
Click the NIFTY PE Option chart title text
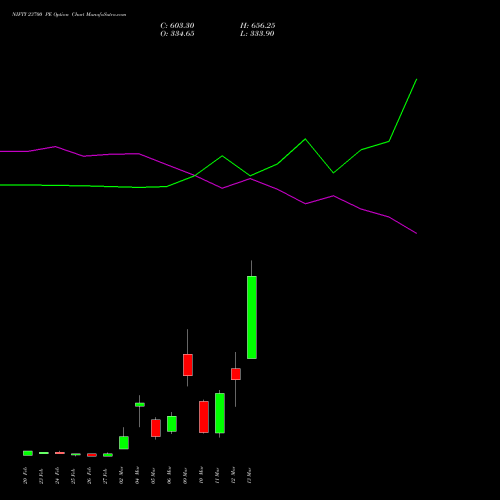click(69, 15)
